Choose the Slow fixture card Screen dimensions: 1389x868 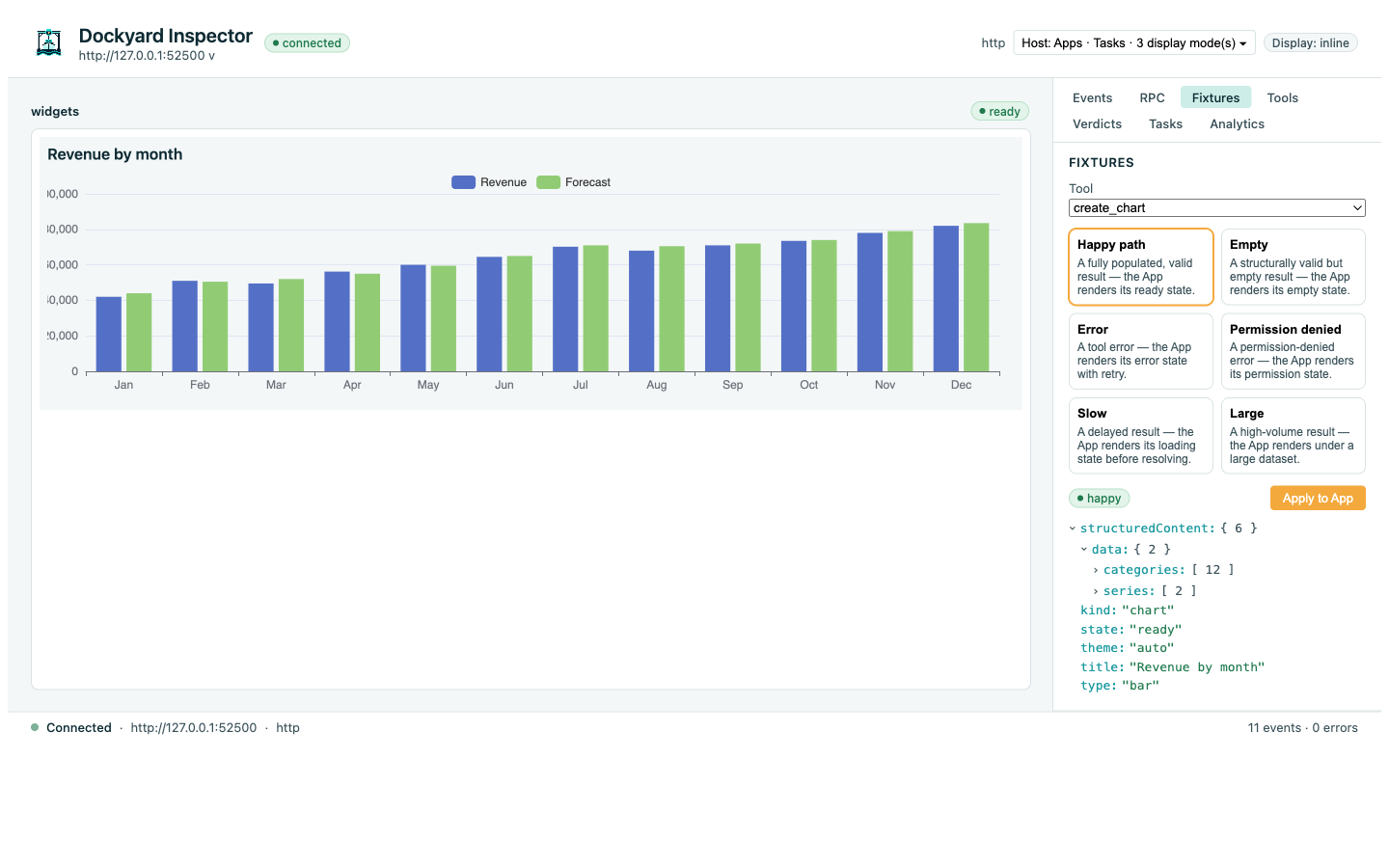(1140, 436)
